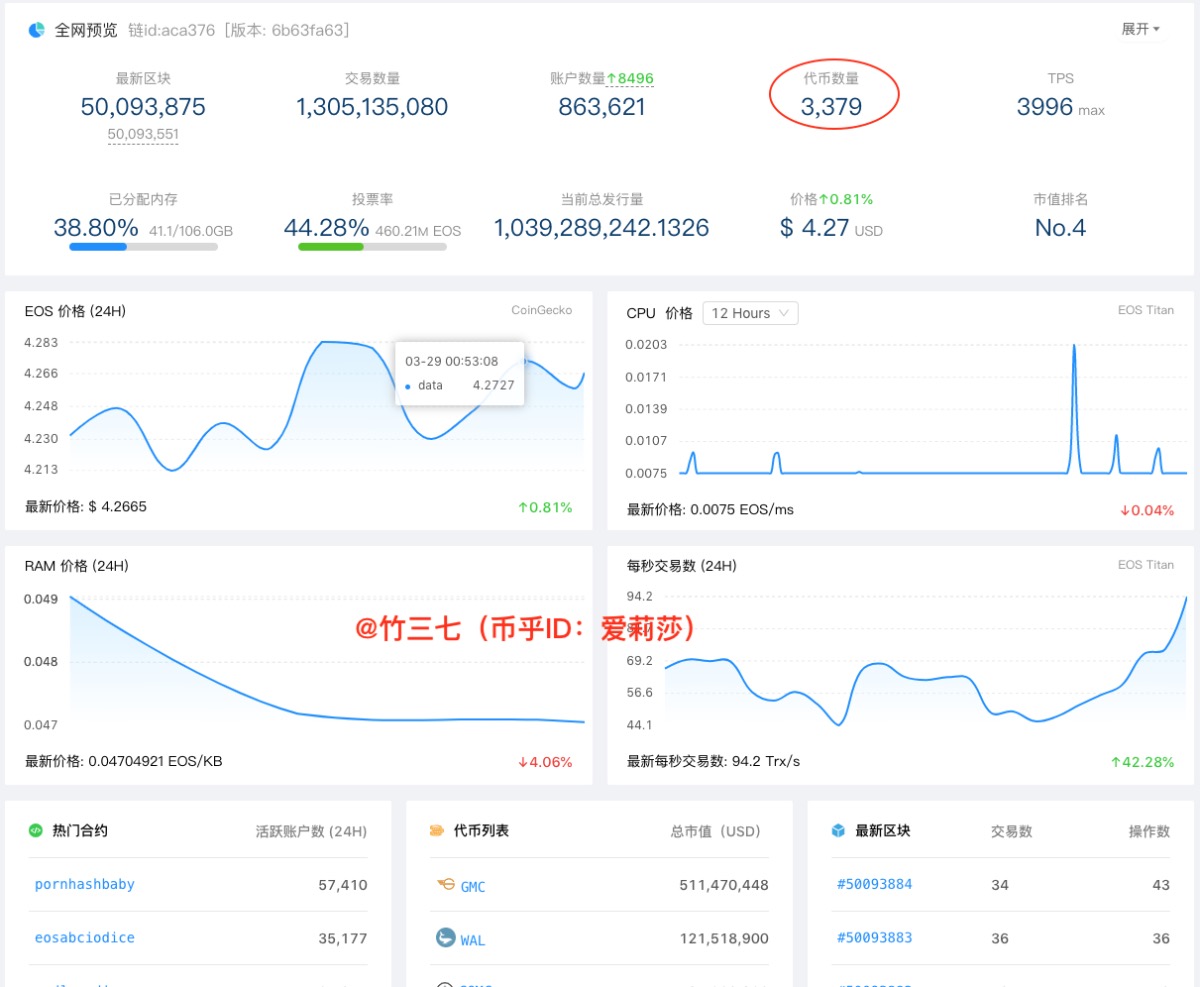The width and height of the screenshot is (1200, 987).
Task: Click the latest CPU price 0.0075 EOS/ms
Action: (x=742, y=510)
